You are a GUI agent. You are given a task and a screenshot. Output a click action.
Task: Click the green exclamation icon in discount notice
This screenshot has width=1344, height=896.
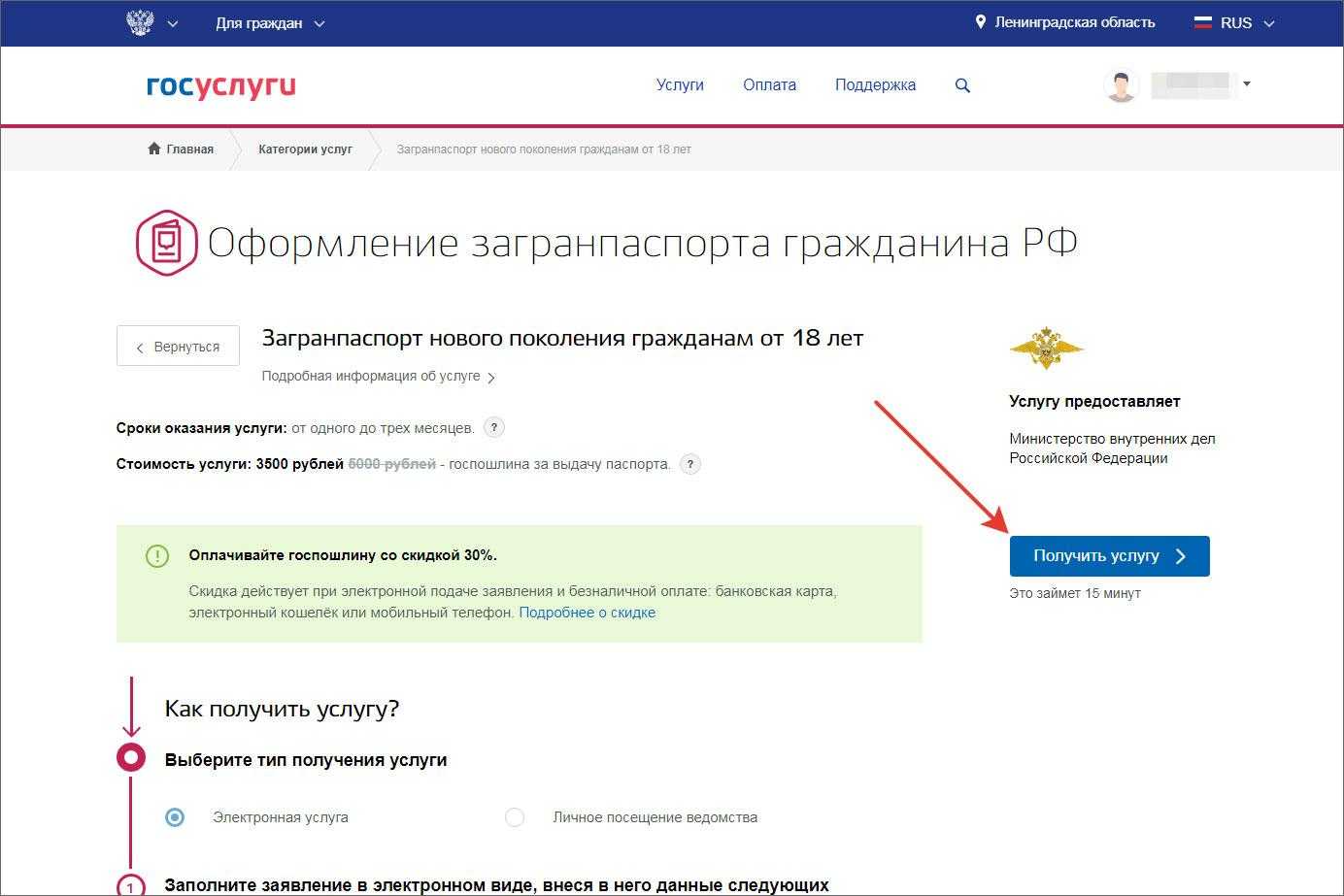coord(157,555)
